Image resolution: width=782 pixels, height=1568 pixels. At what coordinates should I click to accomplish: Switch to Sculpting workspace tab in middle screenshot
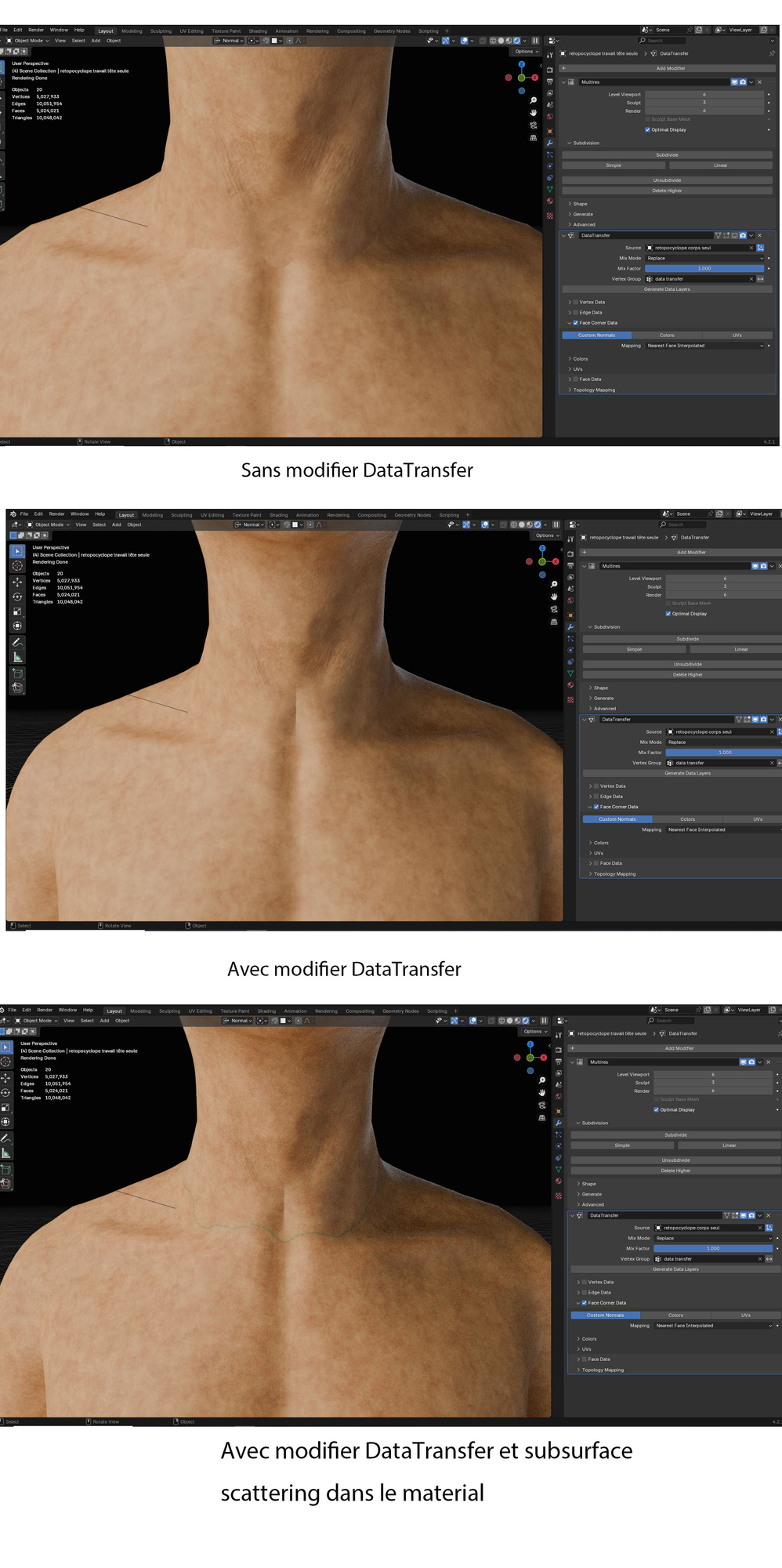click(182, 515)
